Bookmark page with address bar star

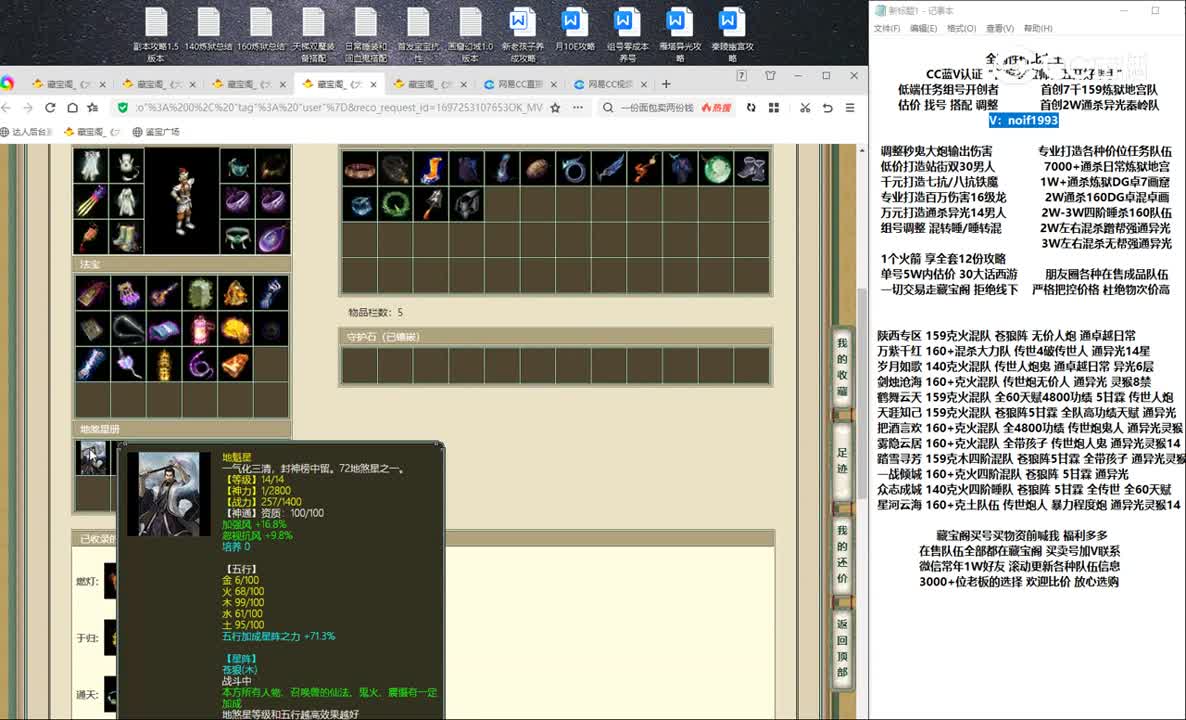555,107
